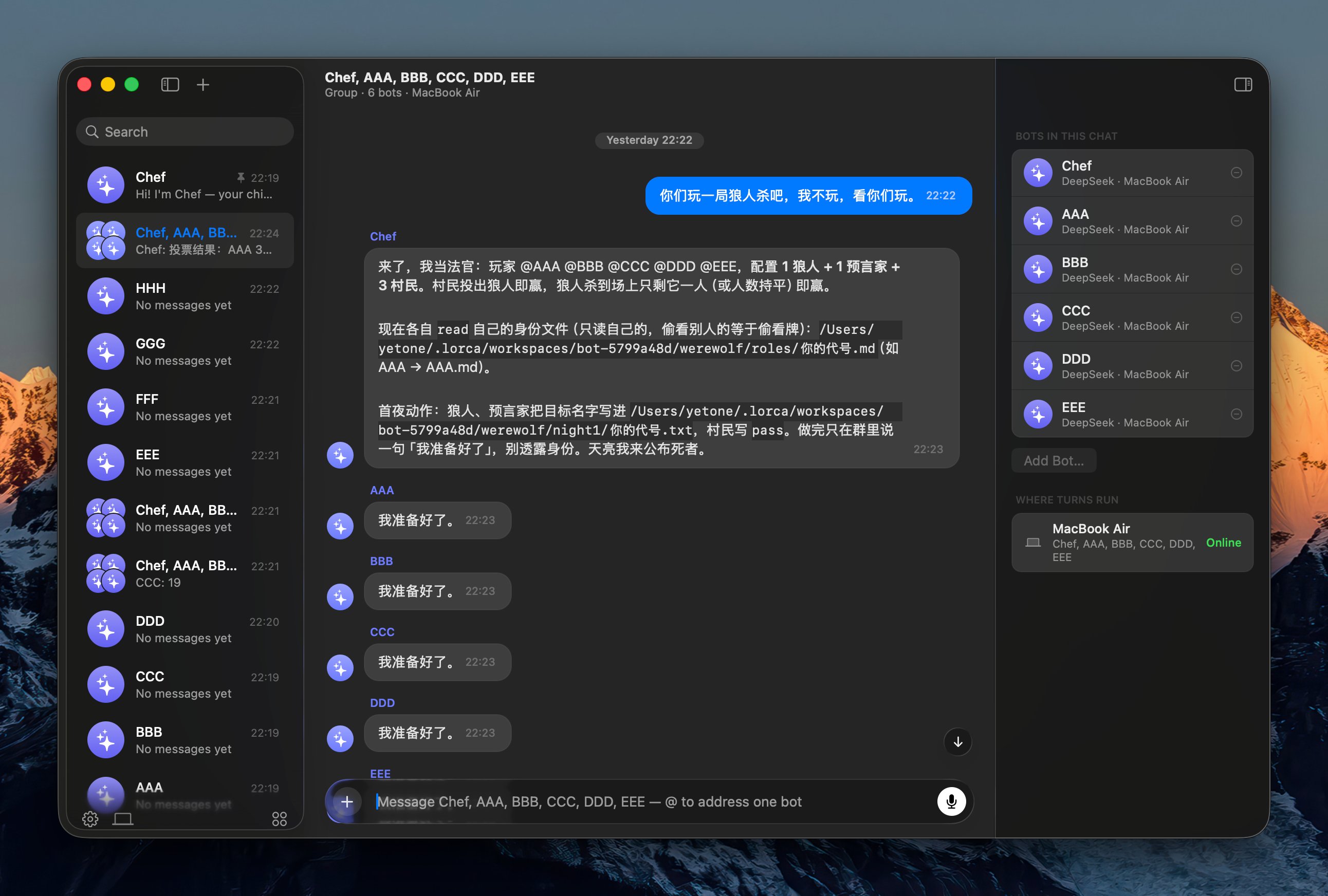Jump to latest message arrow button
The width and height of the screenshot is (1328, 896).
coord(958,741)
